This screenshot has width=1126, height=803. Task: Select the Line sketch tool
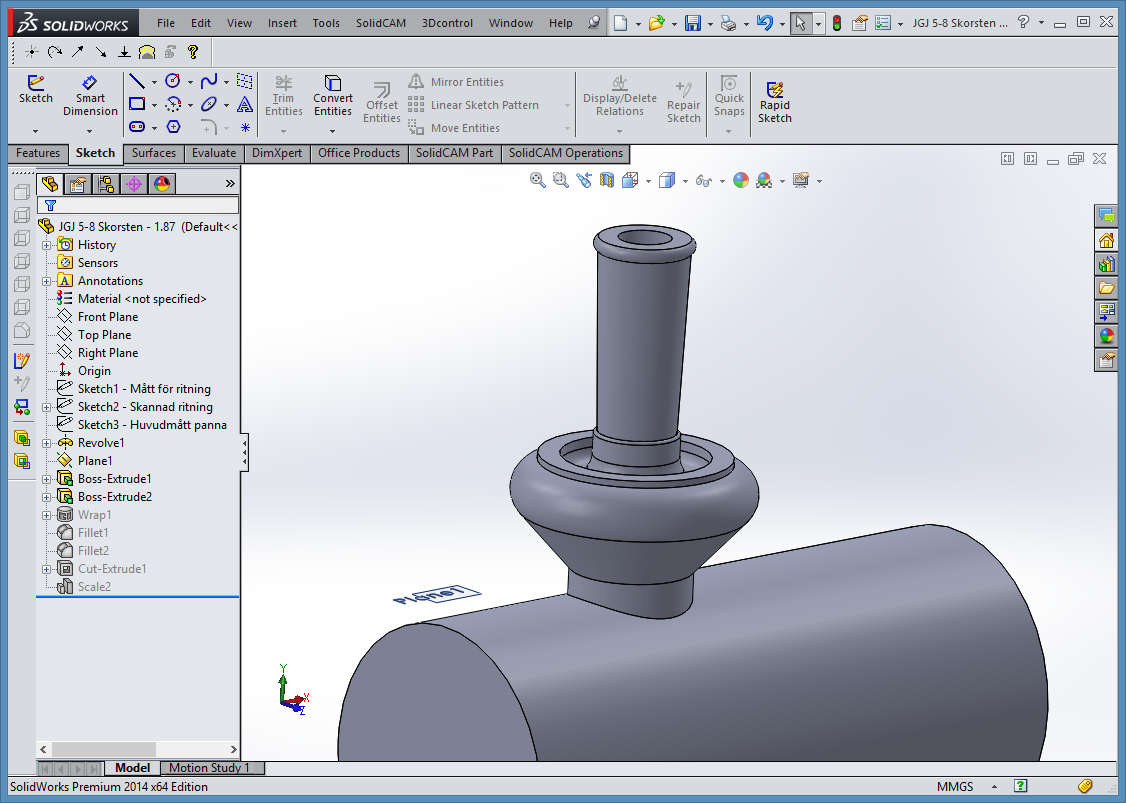(x=136, y=81)
